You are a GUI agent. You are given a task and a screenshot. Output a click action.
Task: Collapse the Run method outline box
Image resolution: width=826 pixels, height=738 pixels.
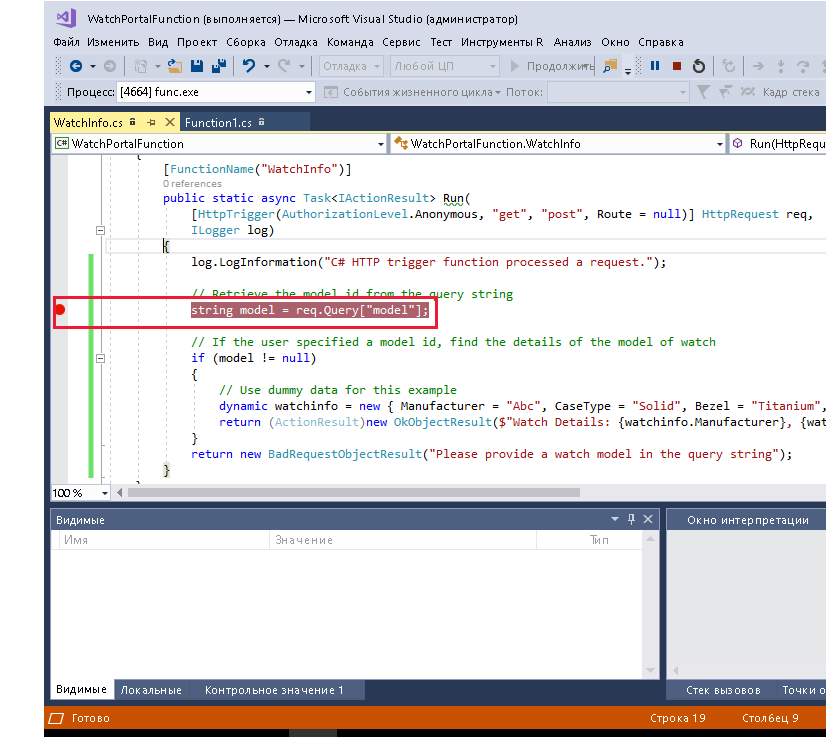tap(101, 230)
